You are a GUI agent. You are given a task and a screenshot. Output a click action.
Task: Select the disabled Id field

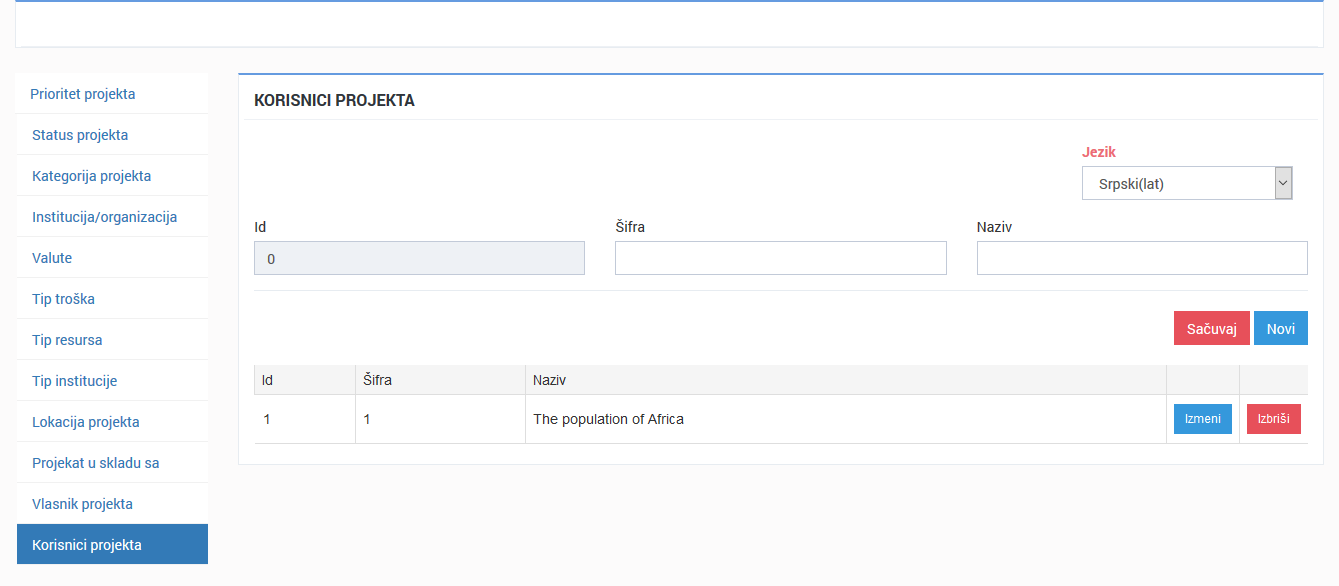point(419,258)
